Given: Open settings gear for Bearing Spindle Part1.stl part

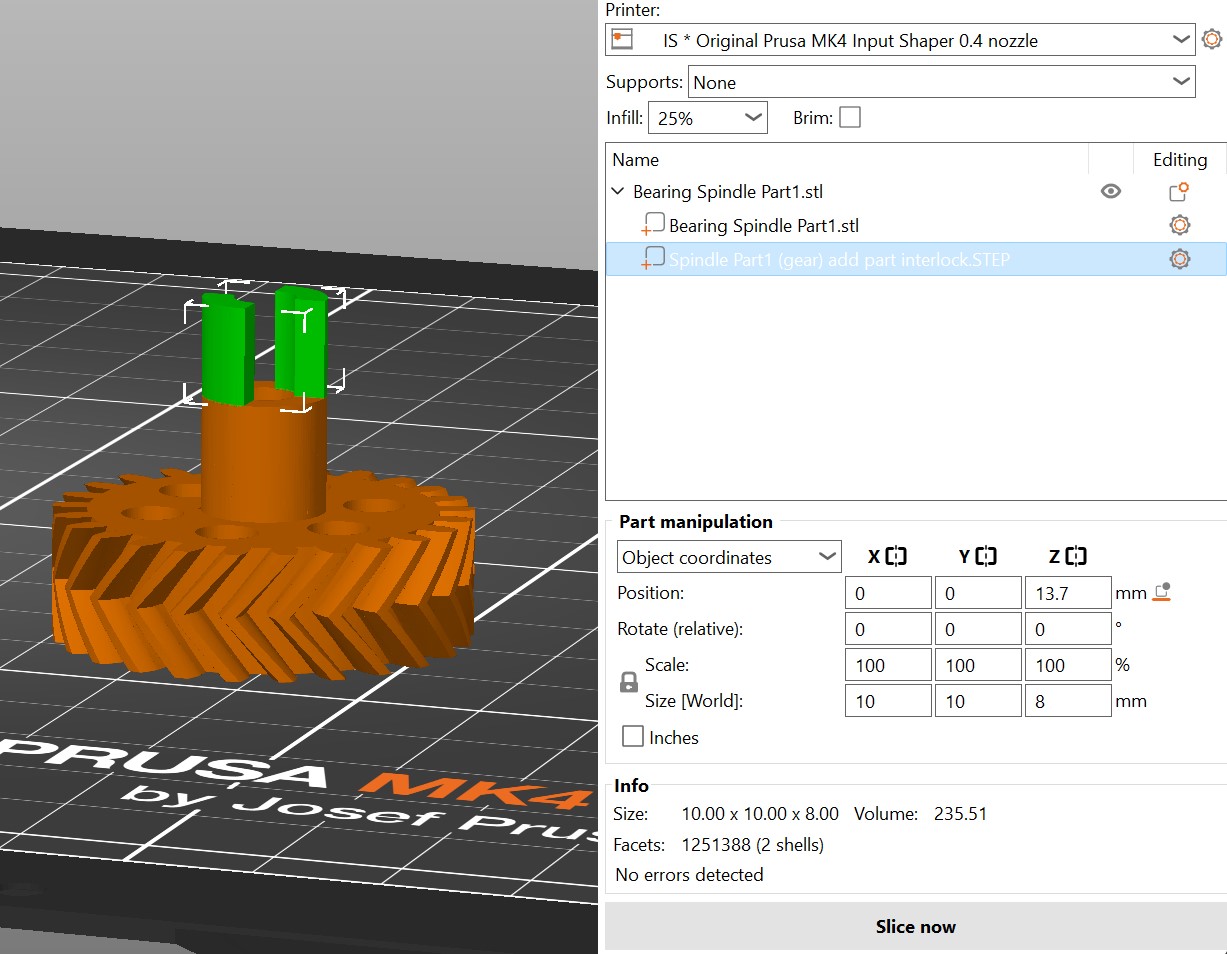Looking at the screenshot, I should click(x=1179, y=225).
